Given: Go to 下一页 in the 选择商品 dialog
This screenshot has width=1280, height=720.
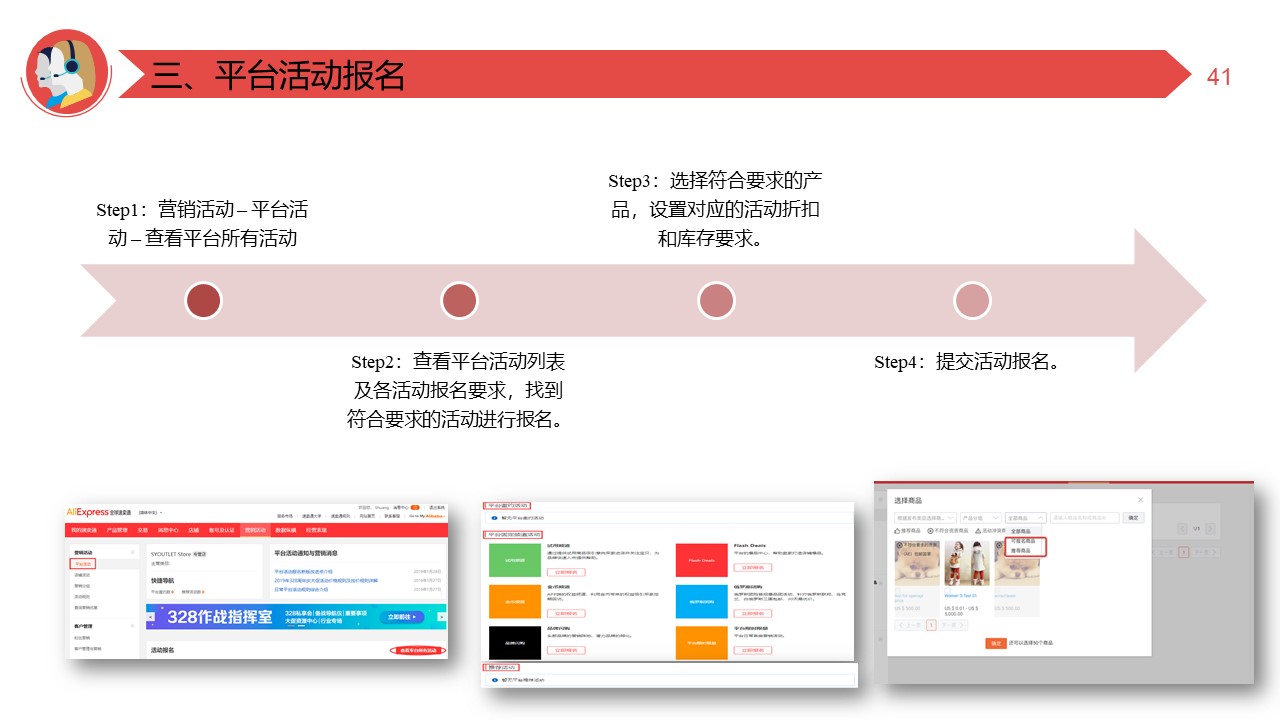Looking at the screenshot, I should click(x=954, y=625).
